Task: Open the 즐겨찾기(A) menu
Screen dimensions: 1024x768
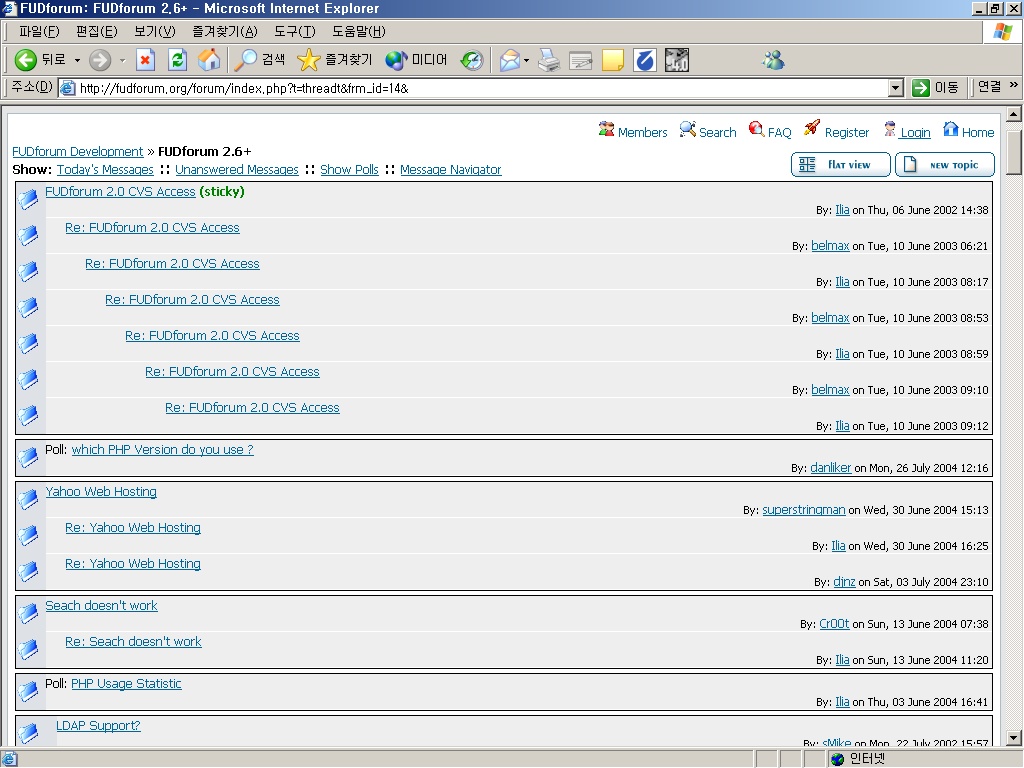Action: [x=225, y=31]
